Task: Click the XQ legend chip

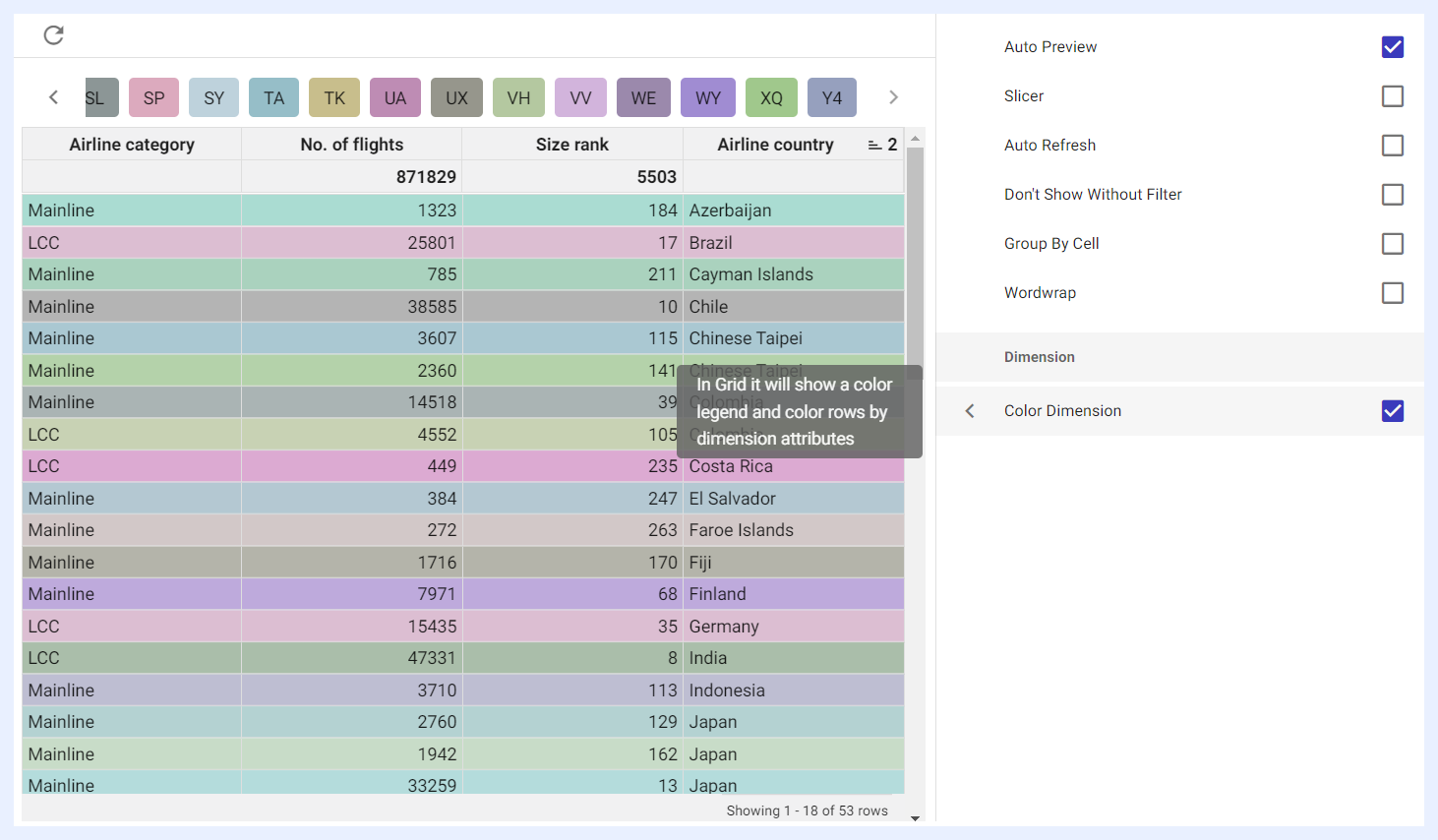Action: click(771, 97)
